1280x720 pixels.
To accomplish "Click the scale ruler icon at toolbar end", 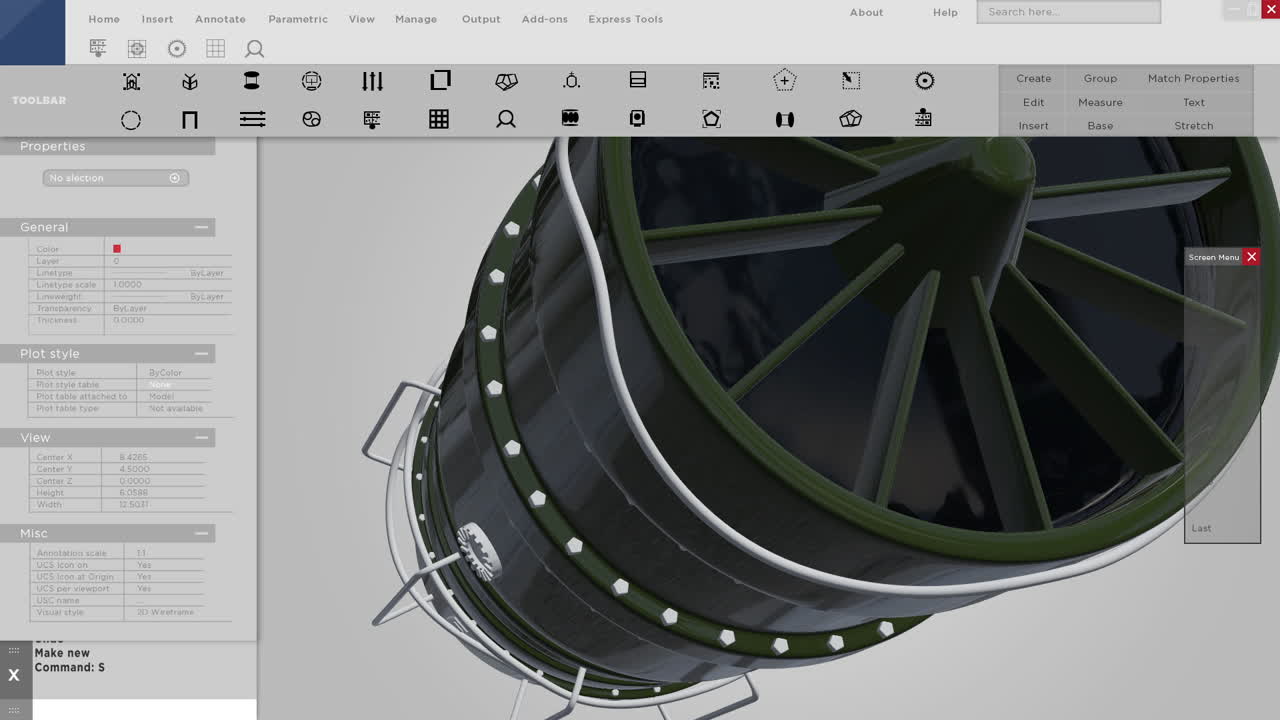I will 923,120.
